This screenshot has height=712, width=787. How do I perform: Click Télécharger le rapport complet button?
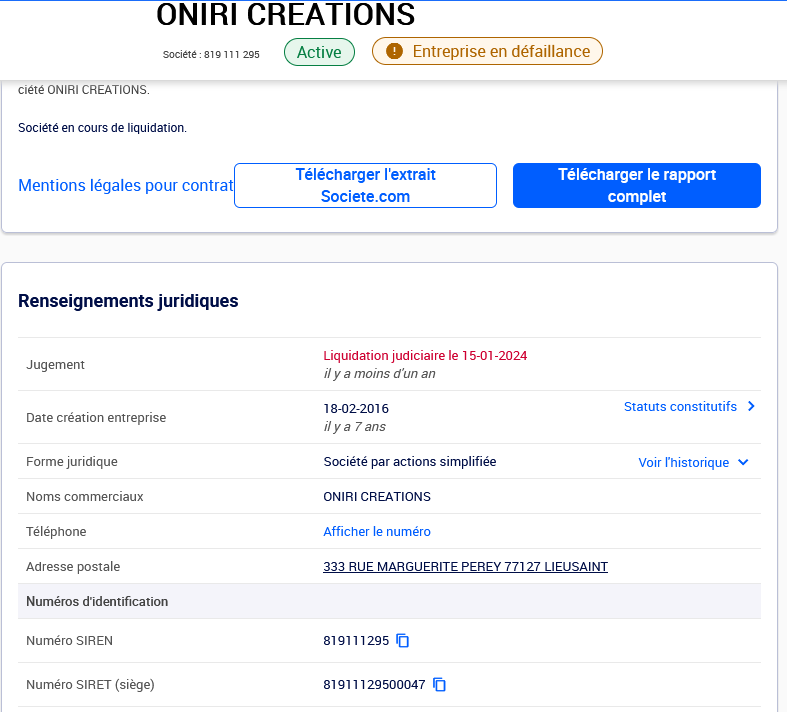click(x=637, y=185)
